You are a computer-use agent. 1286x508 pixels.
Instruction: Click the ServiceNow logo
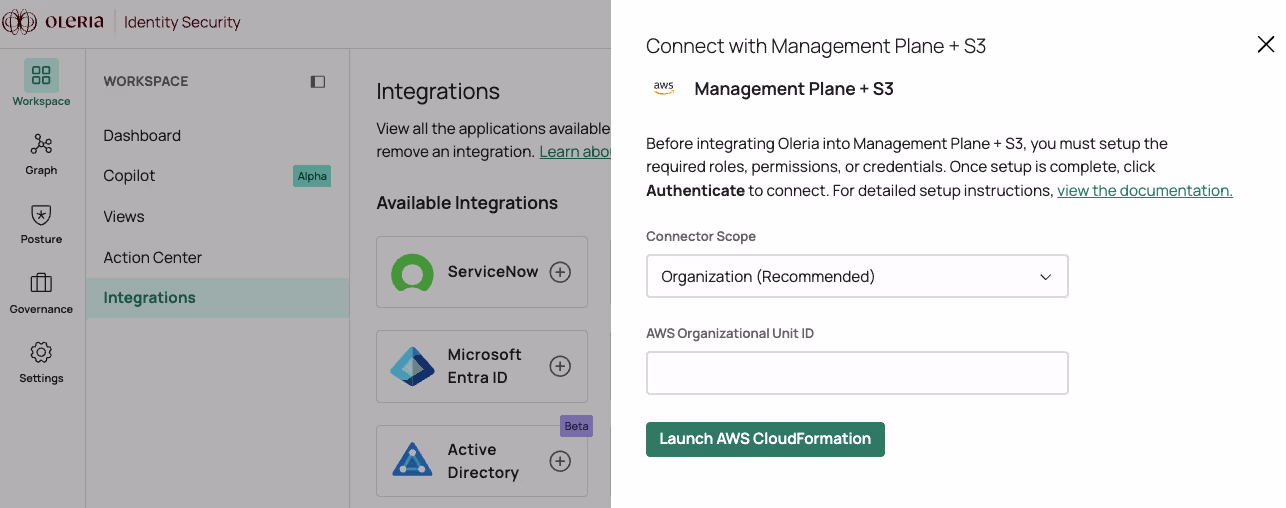(x=412, y=272)
